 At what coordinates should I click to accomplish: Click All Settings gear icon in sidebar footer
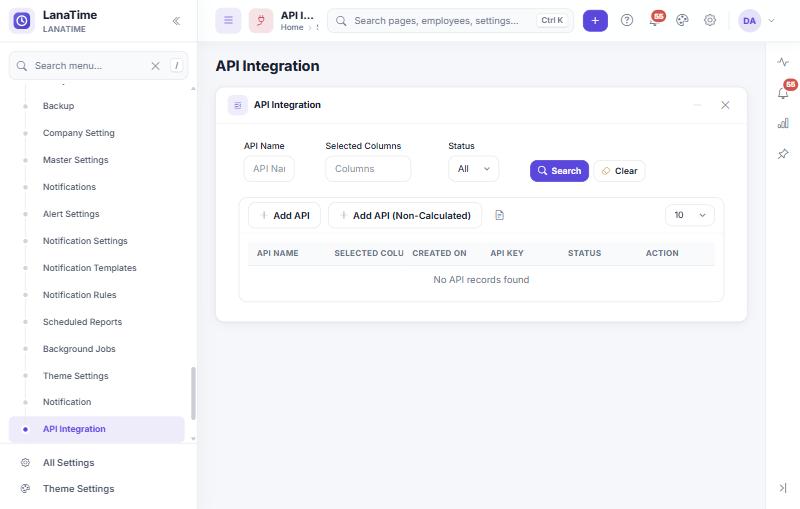25,463
